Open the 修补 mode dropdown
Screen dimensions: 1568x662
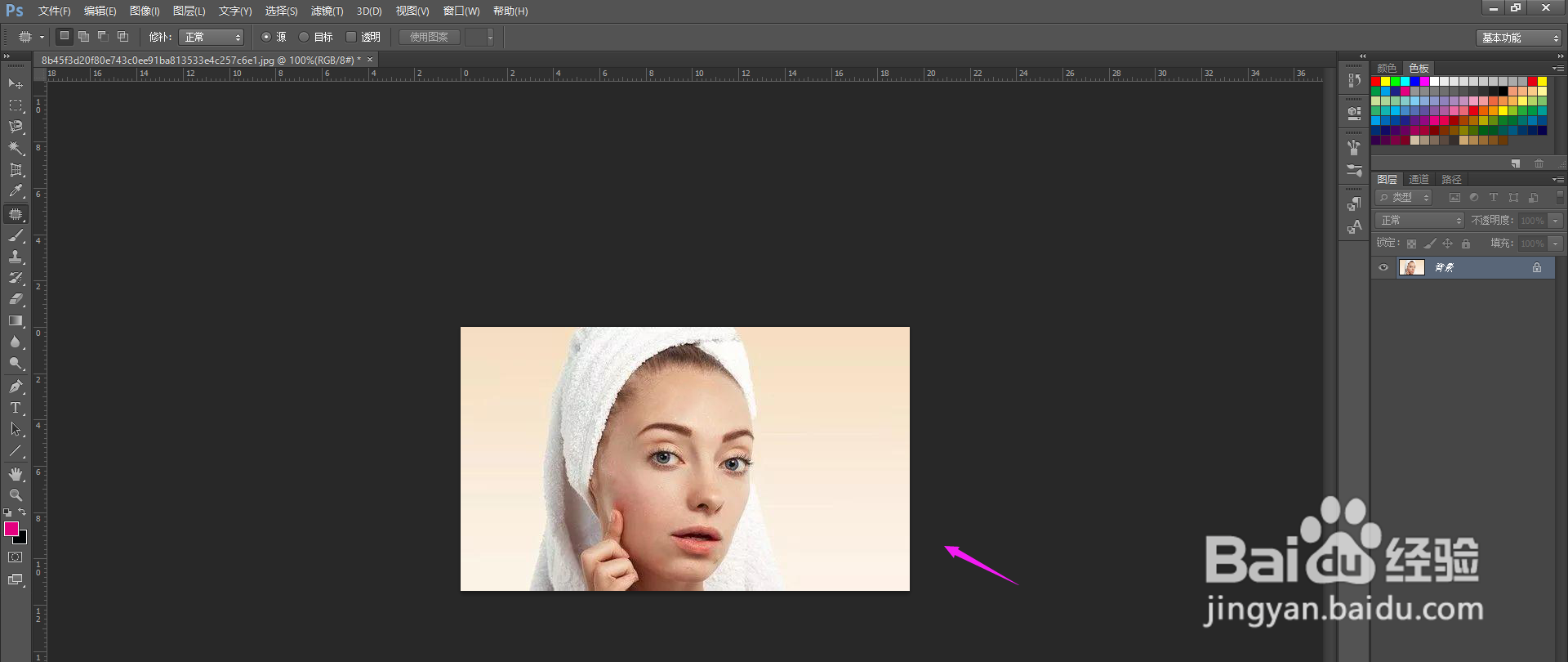click(x=212, y=37)
